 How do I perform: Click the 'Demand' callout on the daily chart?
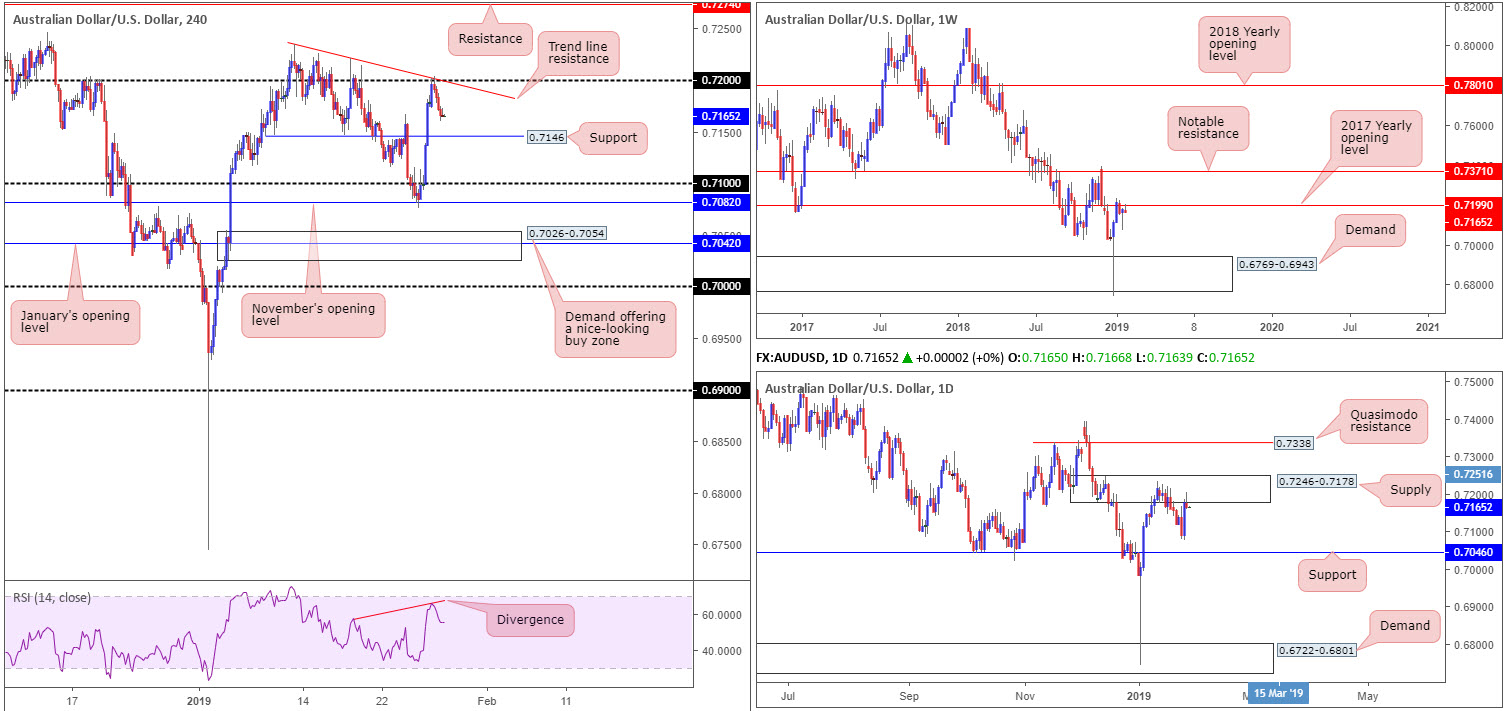point(1403,626)
